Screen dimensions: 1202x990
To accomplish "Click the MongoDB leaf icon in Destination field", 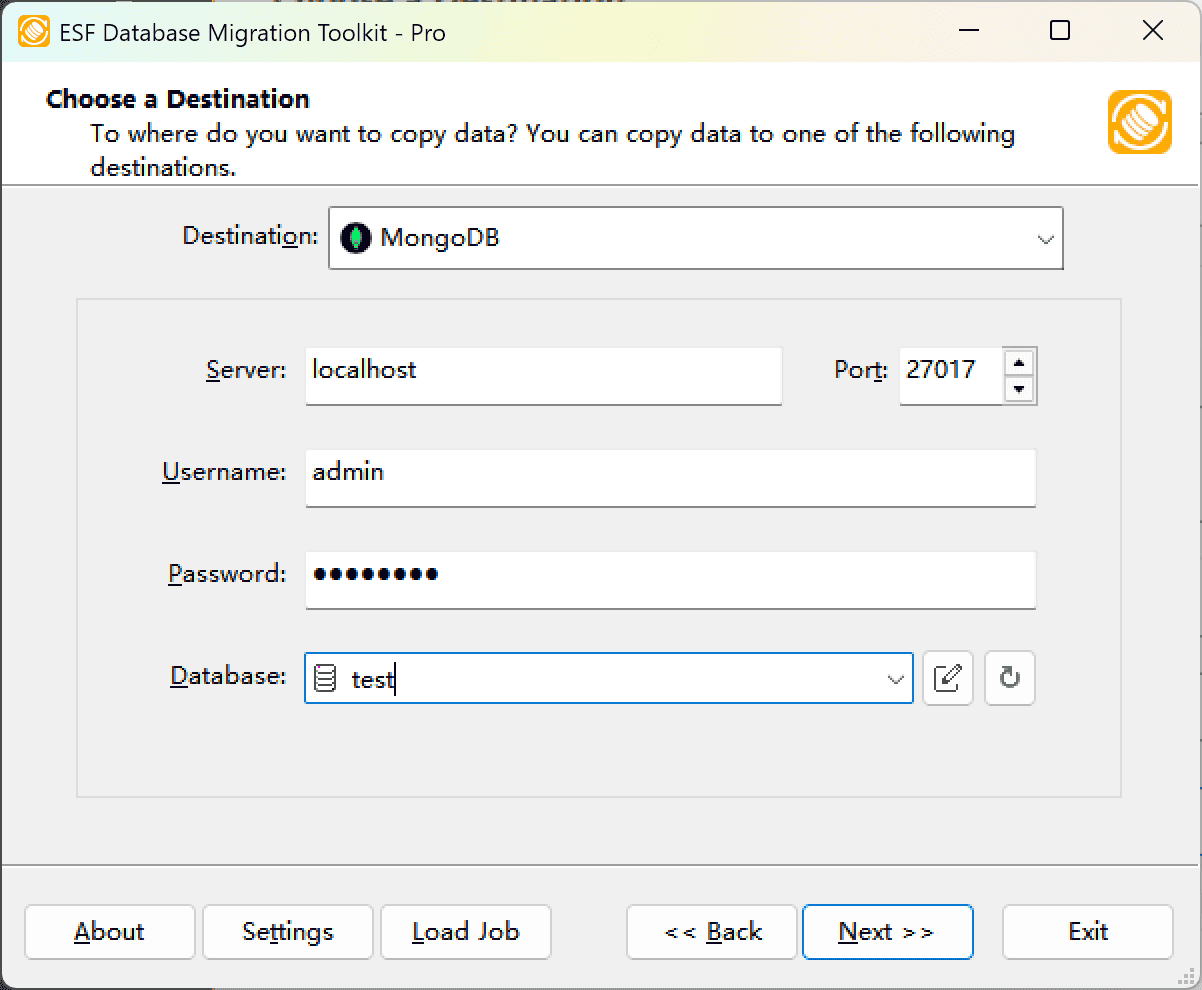I will coord(357,238).
